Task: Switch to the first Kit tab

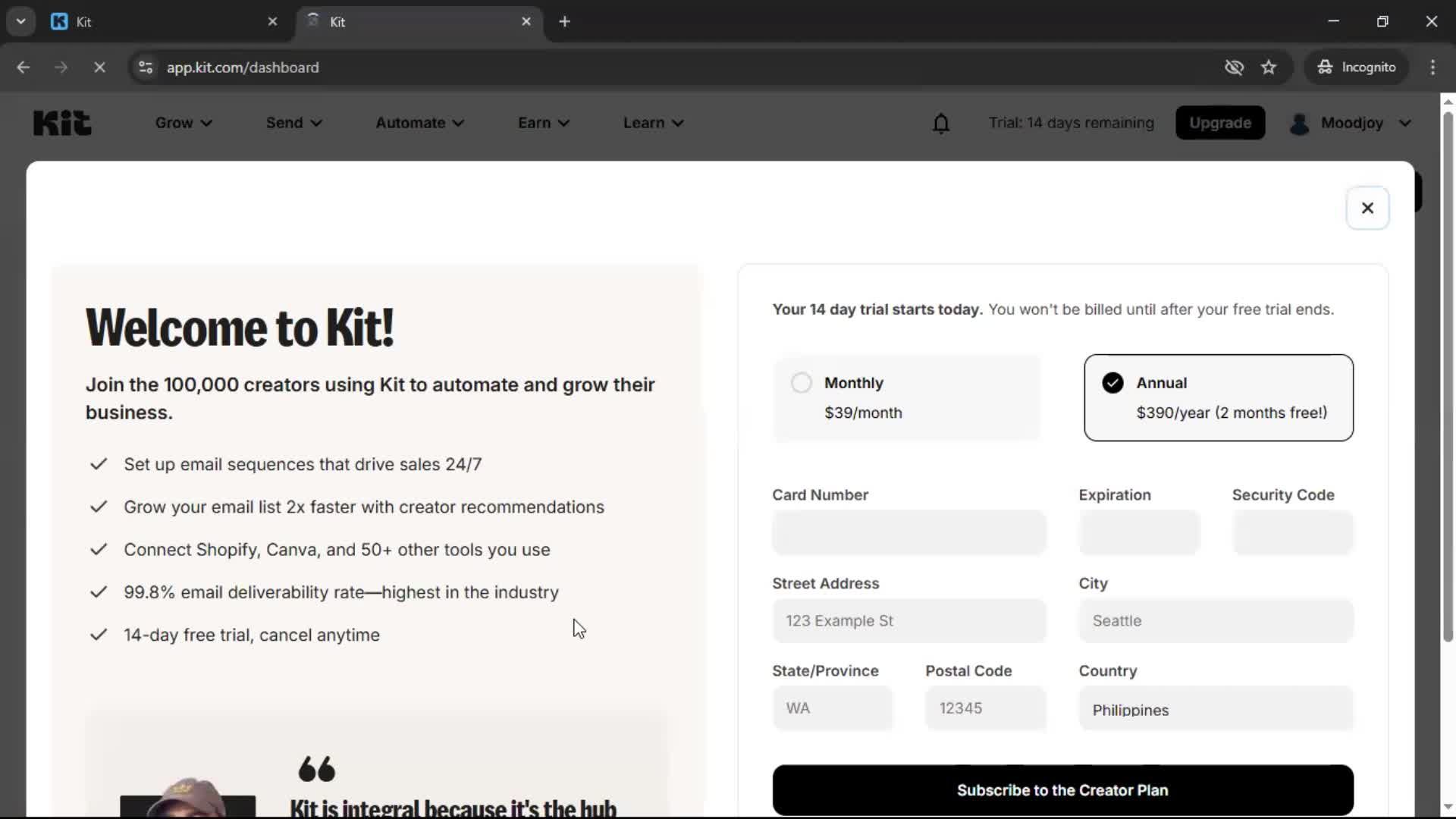Action: pos(152,21)
